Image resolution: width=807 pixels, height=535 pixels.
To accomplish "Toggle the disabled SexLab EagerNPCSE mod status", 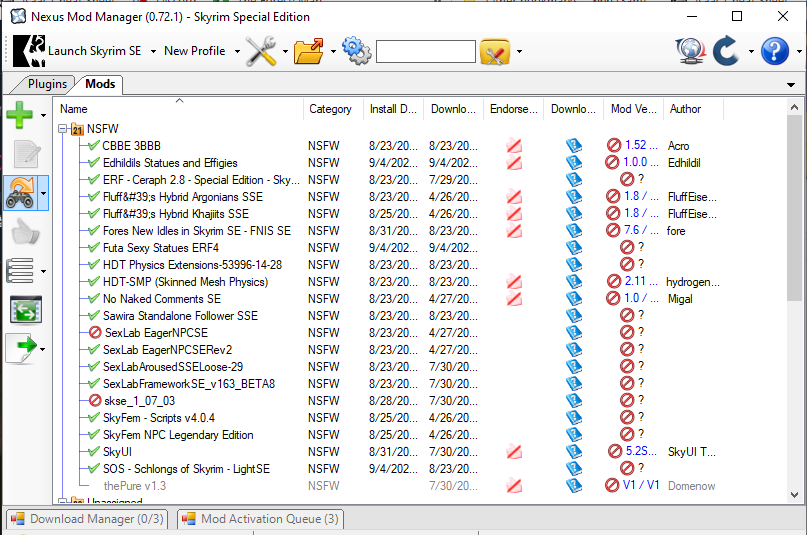I will [x=95, y=332].
